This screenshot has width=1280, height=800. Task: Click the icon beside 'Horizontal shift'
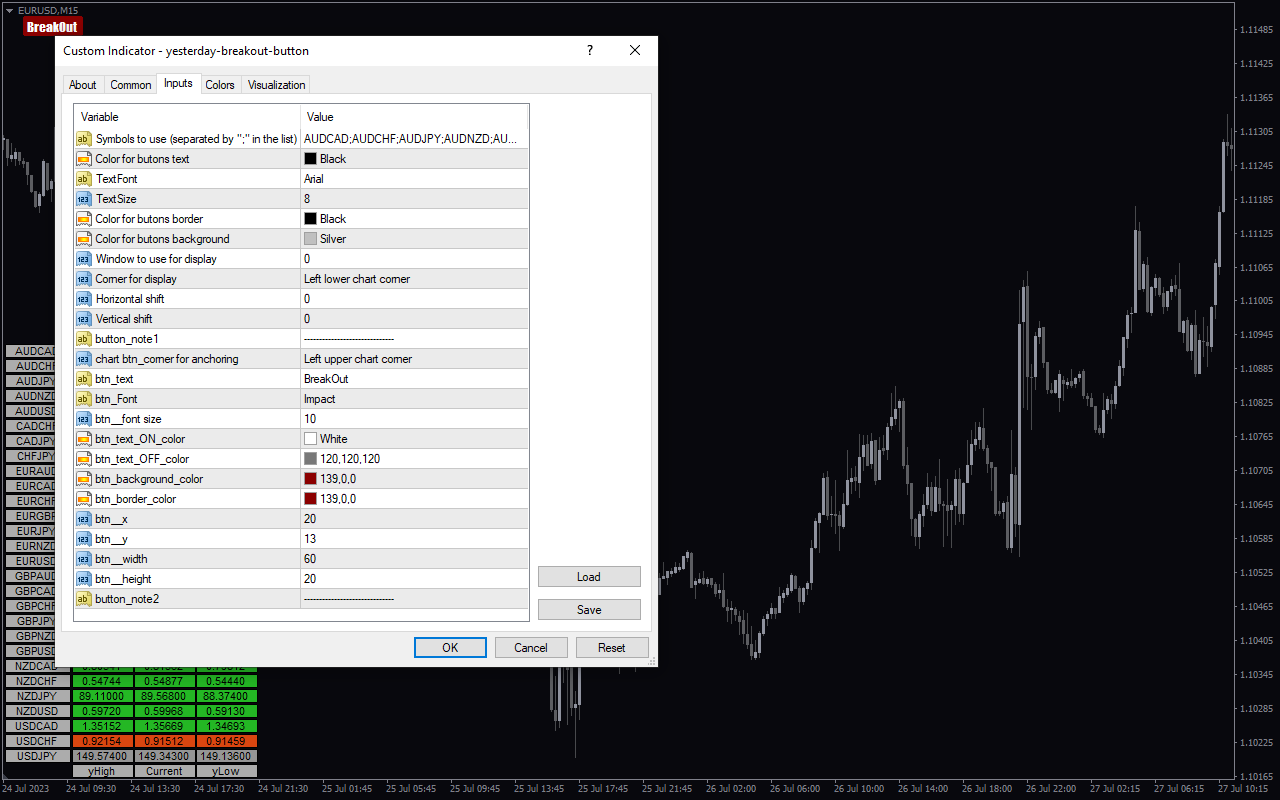pyautogui.click(x=84, y=299)
